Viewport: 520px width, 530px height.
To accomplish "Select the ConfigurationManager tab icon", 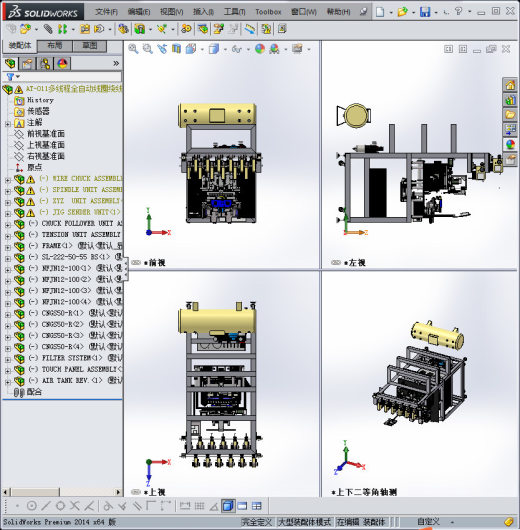I will point(45,64).
